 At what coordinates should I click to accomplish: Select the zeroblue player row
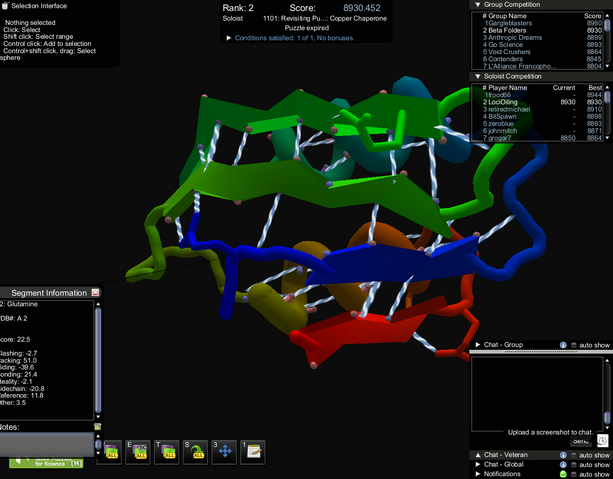tap(542, 124)
